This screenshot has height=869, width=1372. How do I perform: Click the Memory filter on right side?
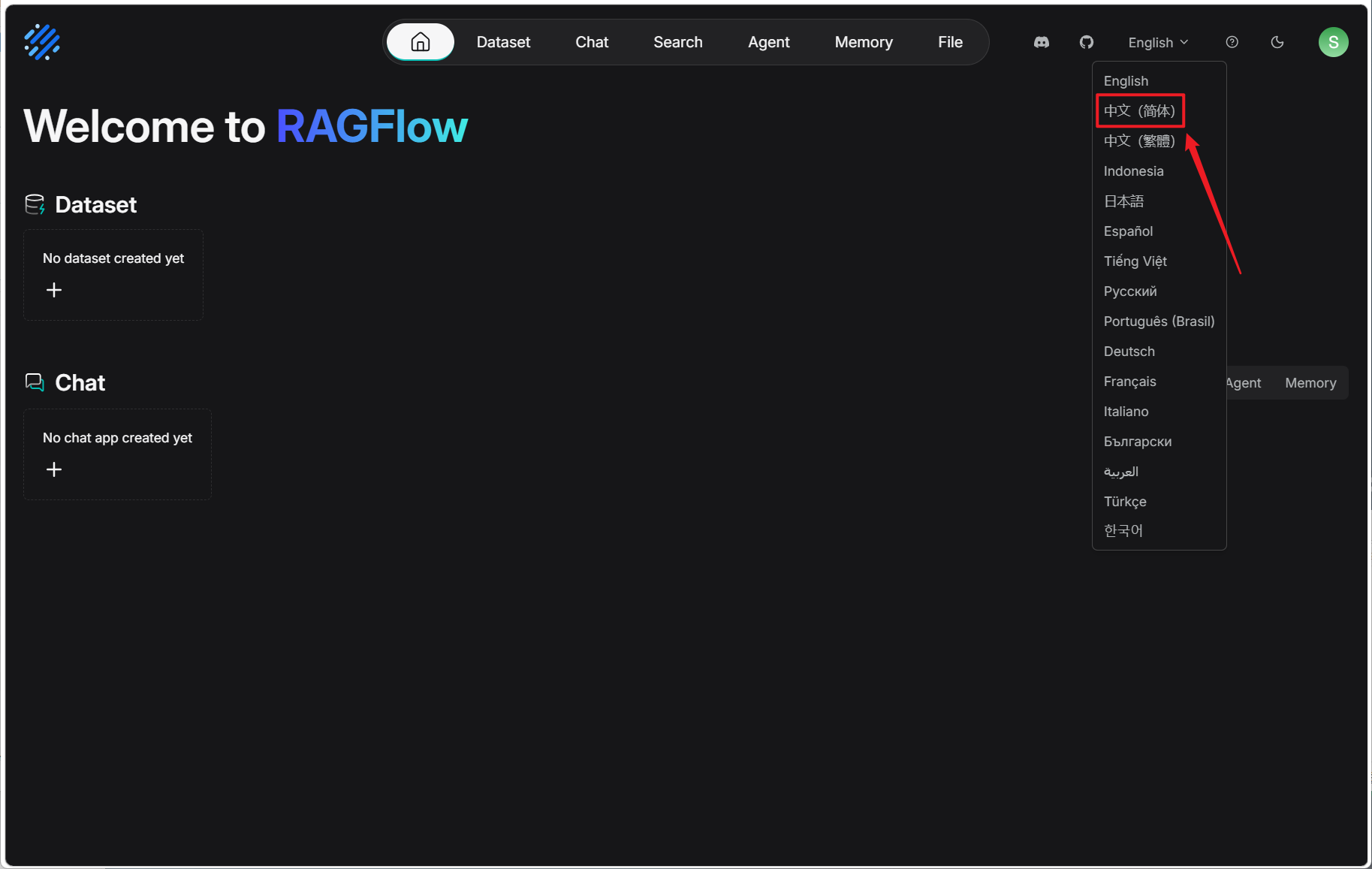pos(1310,383)
